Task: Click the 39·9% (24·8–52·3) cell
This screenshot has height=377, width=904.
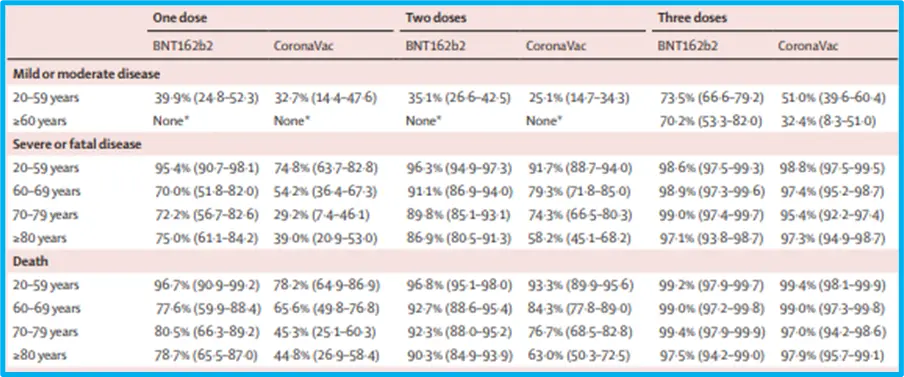Action: (x=206, y=98)
